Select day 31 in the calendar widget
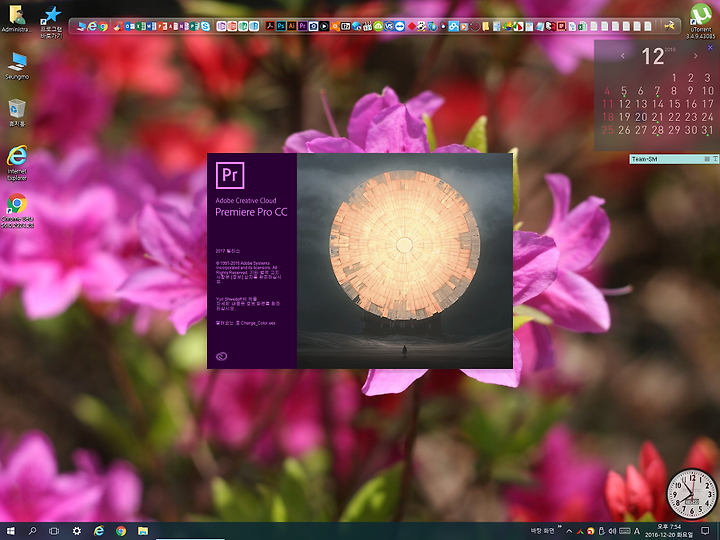720x540 pixels. click(x=707, y=130)
